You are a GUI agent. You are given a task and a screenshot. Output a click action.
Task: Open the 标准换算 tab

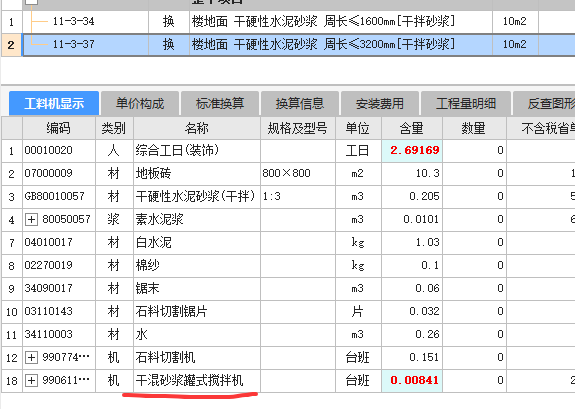pyautogui.click(x=220, y=103)
